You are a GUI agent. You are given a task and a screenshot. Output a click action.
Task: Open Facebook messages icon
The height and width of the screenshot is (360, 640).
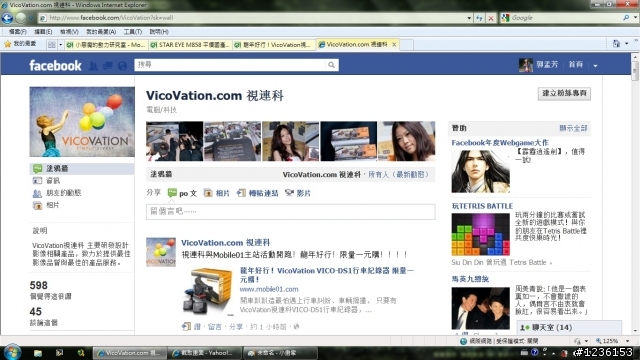(x=108, y=66)
